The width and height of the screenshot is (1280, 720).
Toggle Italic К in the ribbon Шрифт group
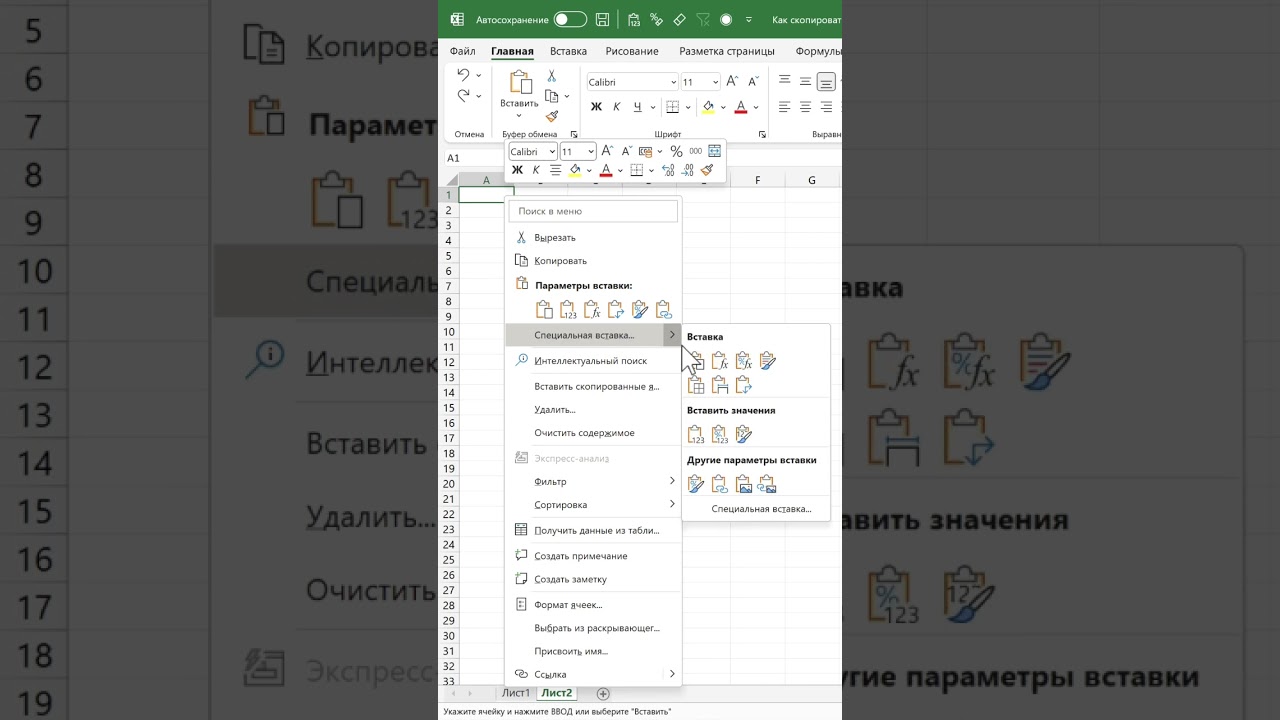[616, 107]
